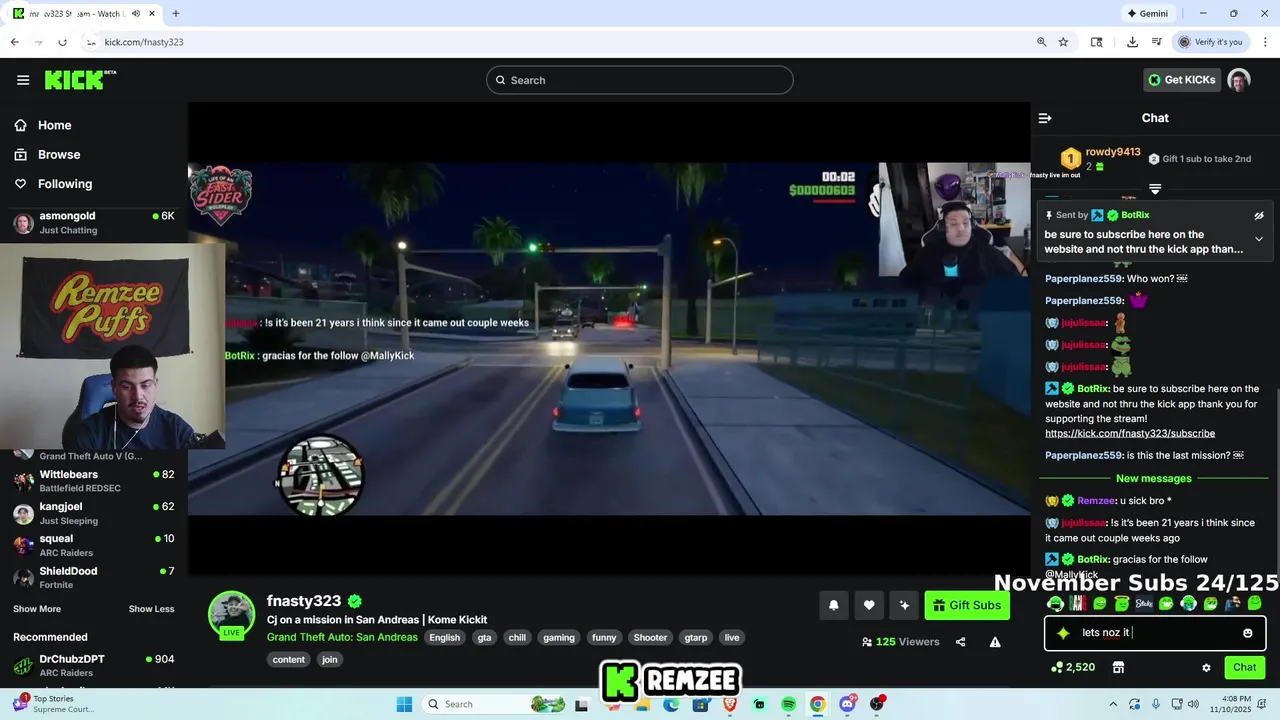The width and height of the screenshot is (1280, 720).
Task: Open Chrome downloads icon
Action: coord(1132,42)
